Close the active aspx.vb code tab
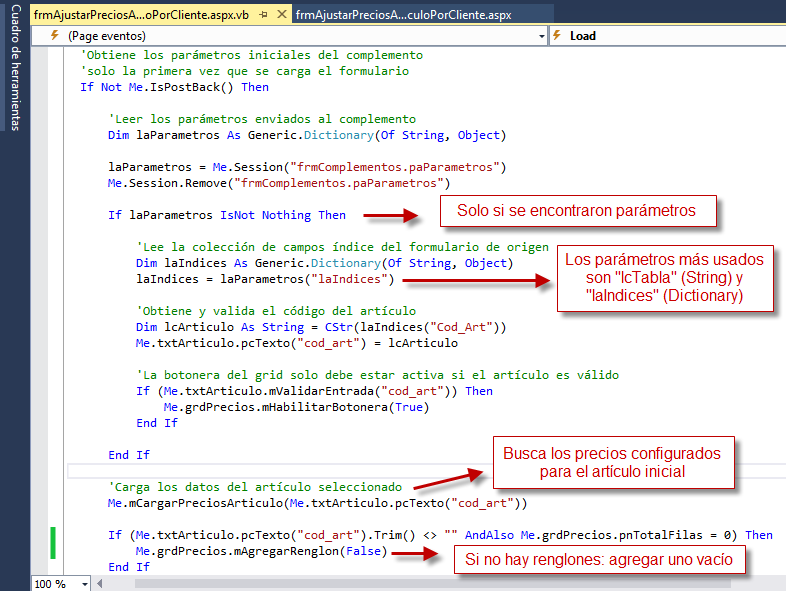786x591 pixels. tap(280, 15)
